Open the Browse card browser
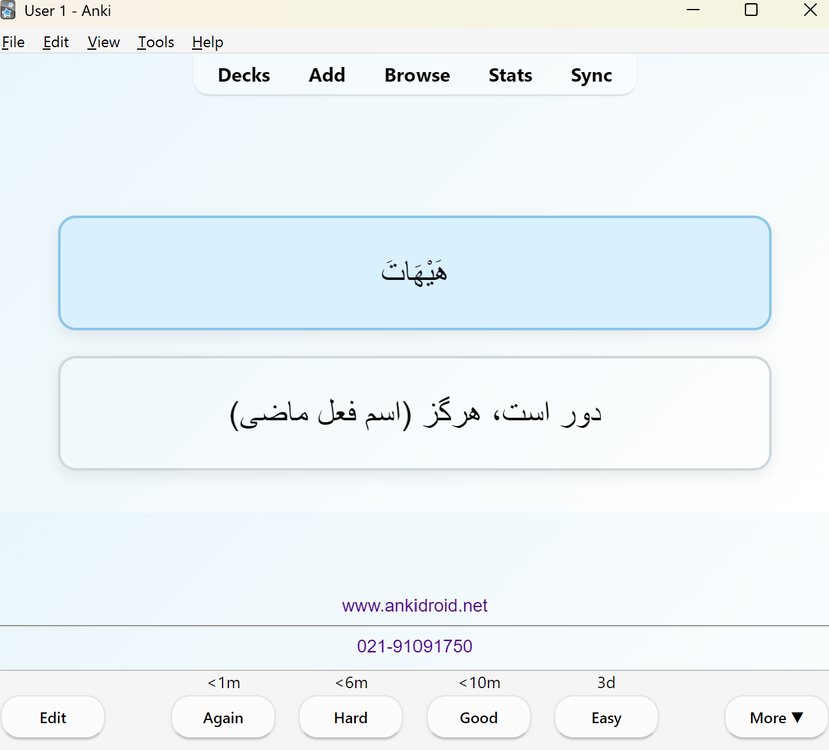Viewport: 829px width, 750px height. [417, 75]
